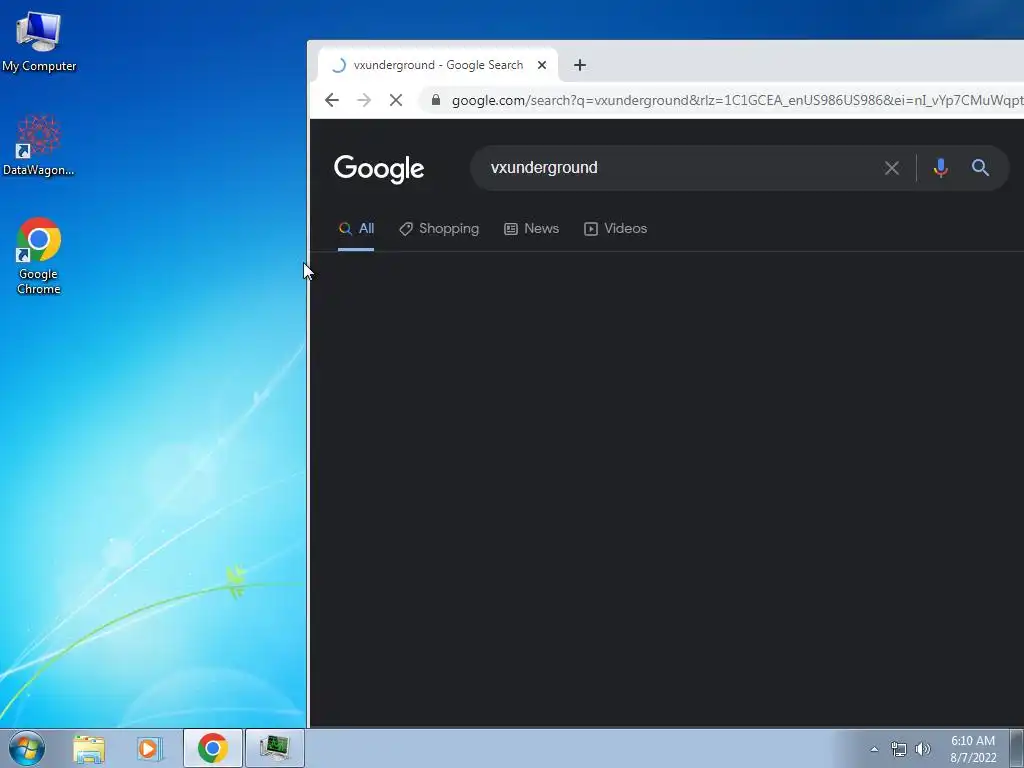The height and width of the screenshot is (768, 1024).
Task: Open the volume control tray icon
Action: click(x=923, y=749)
